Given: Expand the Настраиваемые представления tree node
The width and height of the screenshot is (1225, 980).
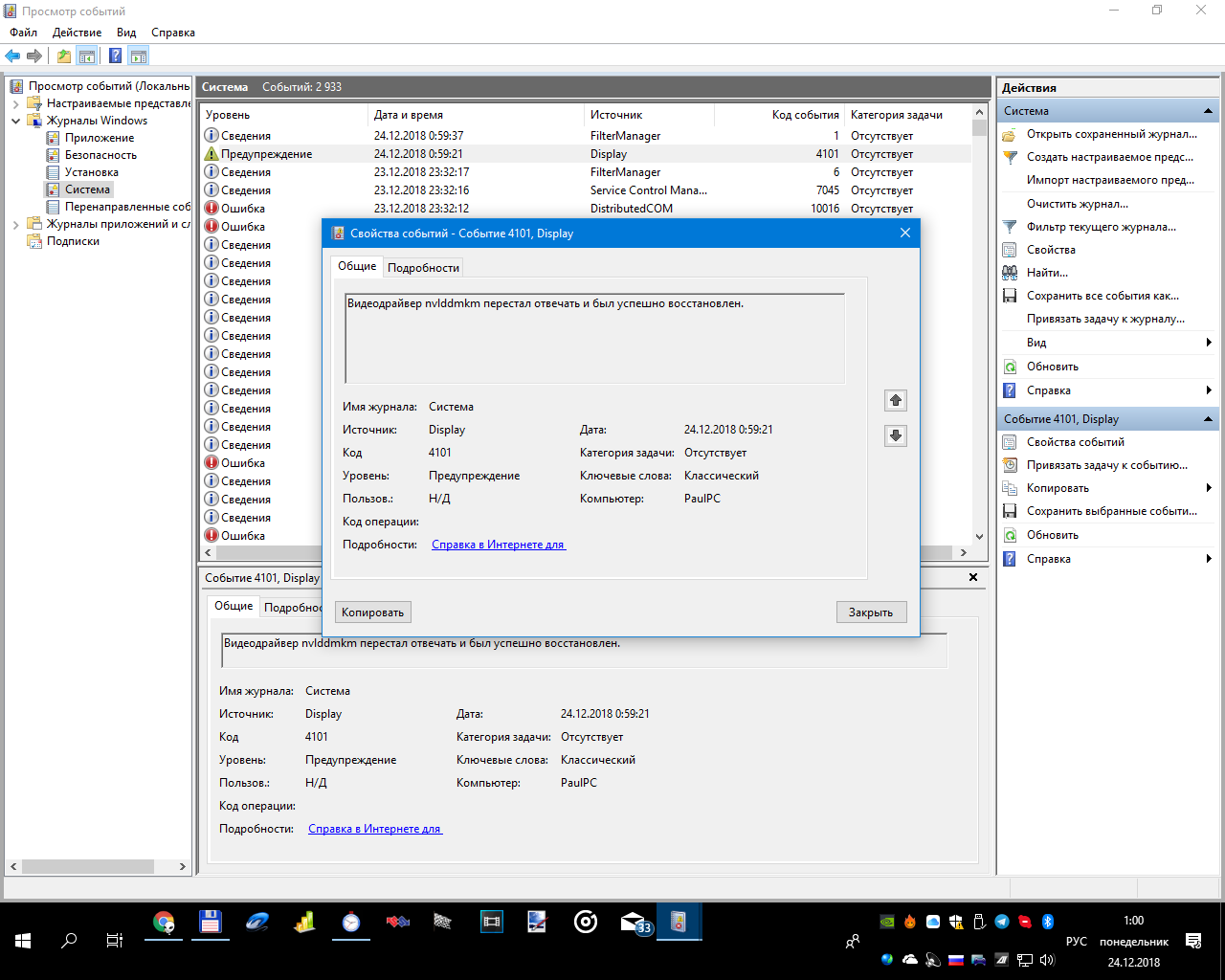Looking at the screenshot, I should pos(16,104).
